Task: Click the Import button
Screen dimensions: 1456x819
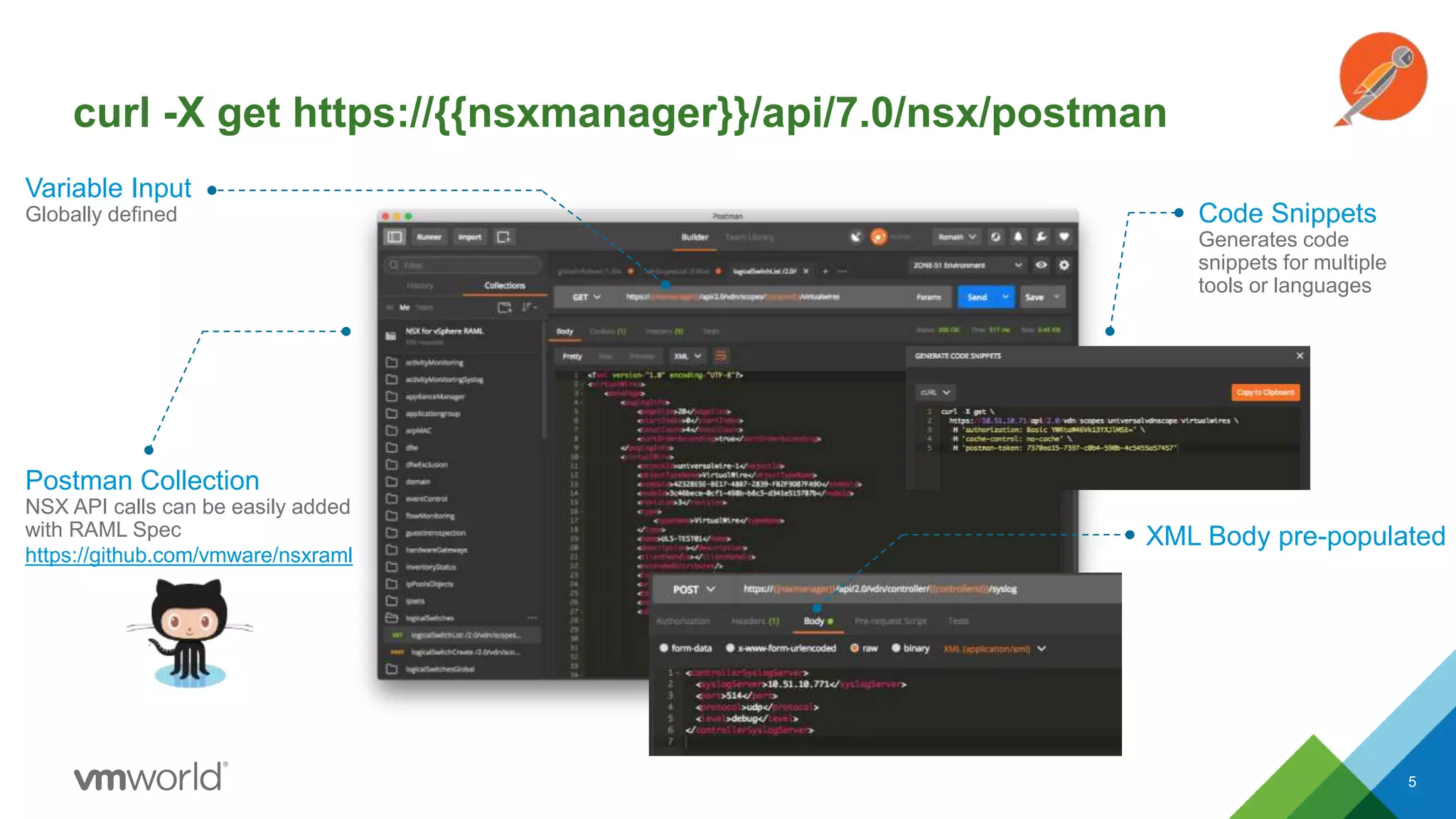Action: pyautogui.click(x=469, y=237)
